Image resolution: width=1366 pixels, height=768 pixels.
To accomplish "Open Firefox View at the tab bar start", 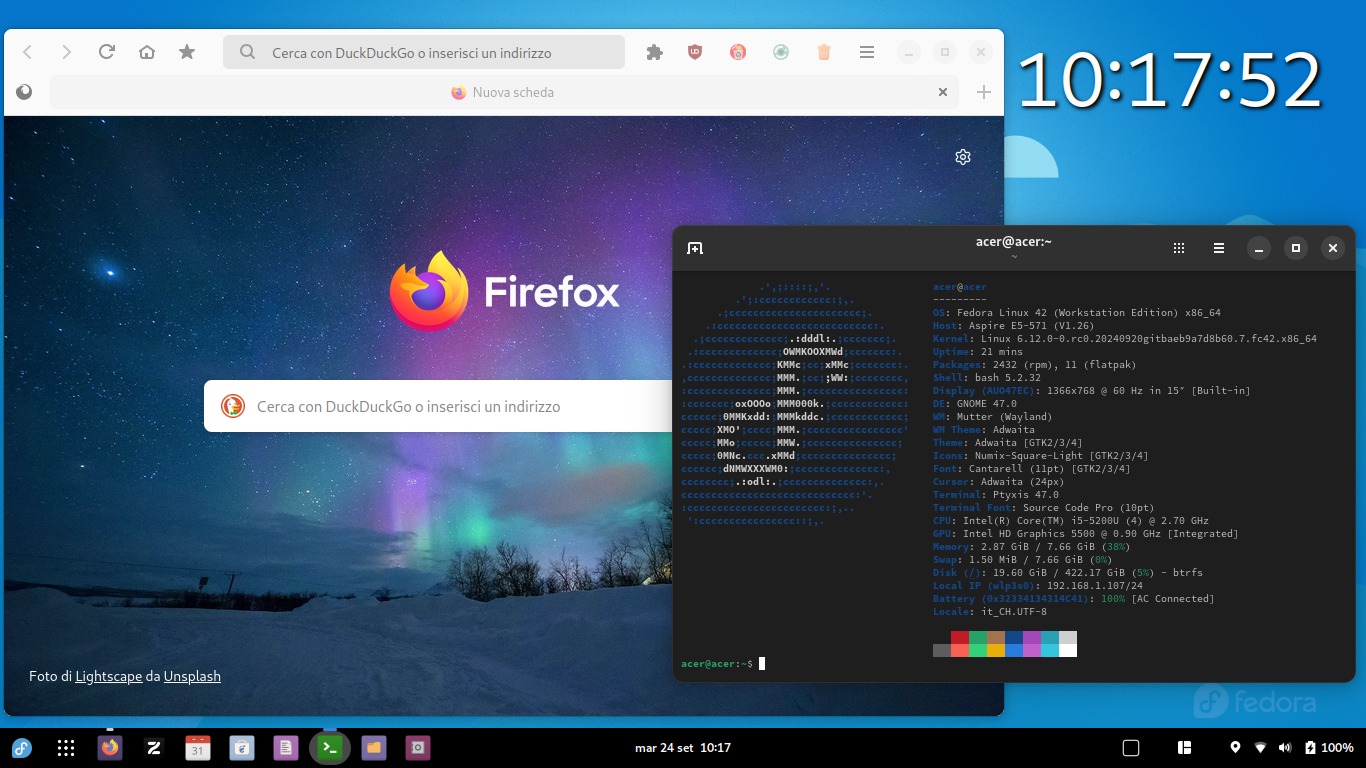I will pos(24,92).
